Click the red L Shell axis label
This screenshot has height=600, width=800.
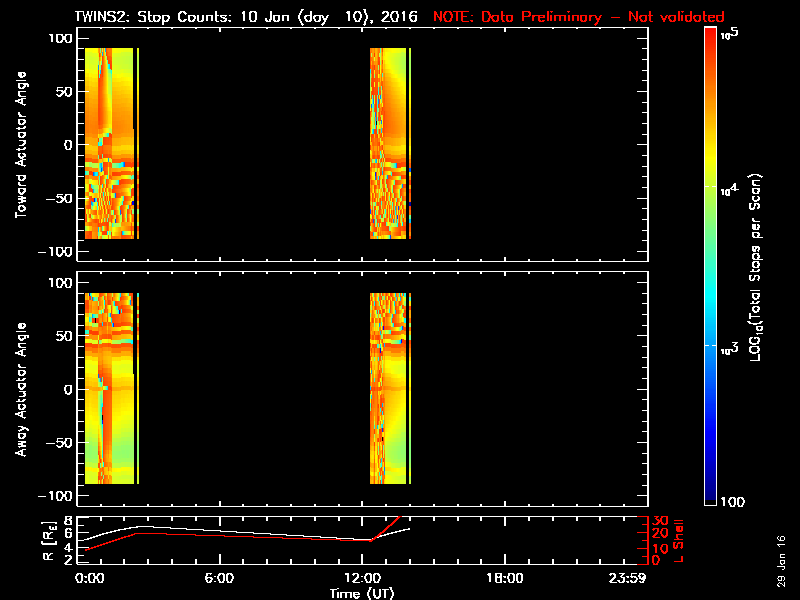[x=678, y=541]
